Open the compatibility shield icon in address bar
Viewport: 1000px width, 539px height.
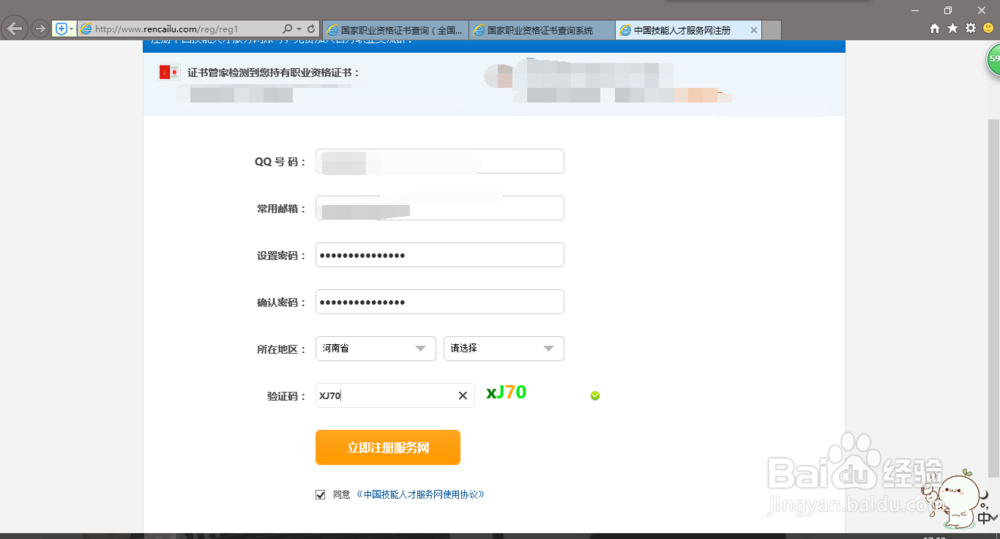point(61,29)
